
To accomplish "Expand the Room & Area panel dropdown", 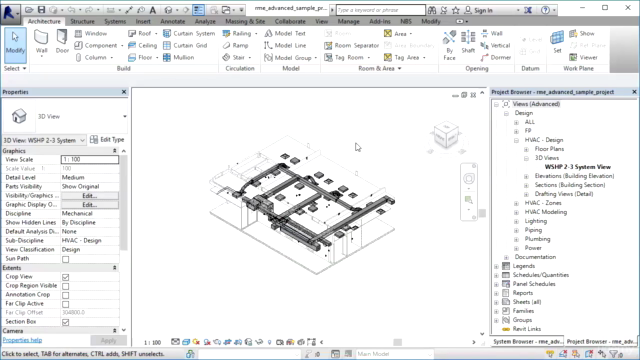I will click(380, 69).
